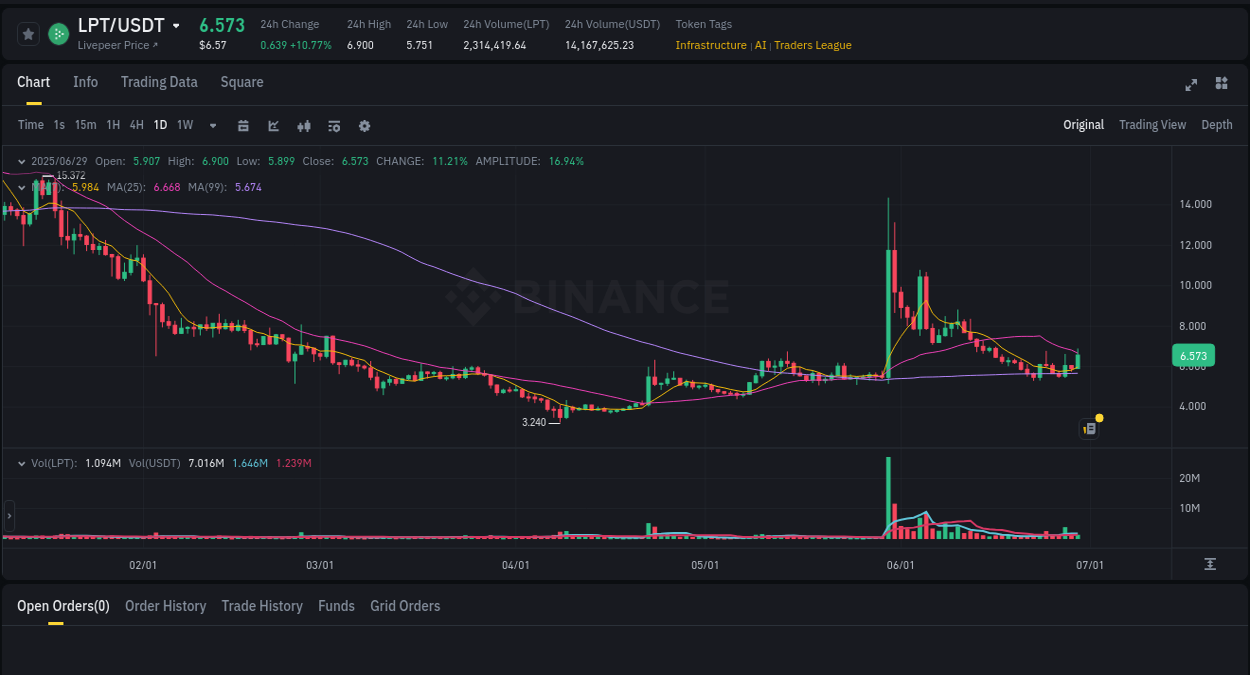Open the Order History tab

165,606
